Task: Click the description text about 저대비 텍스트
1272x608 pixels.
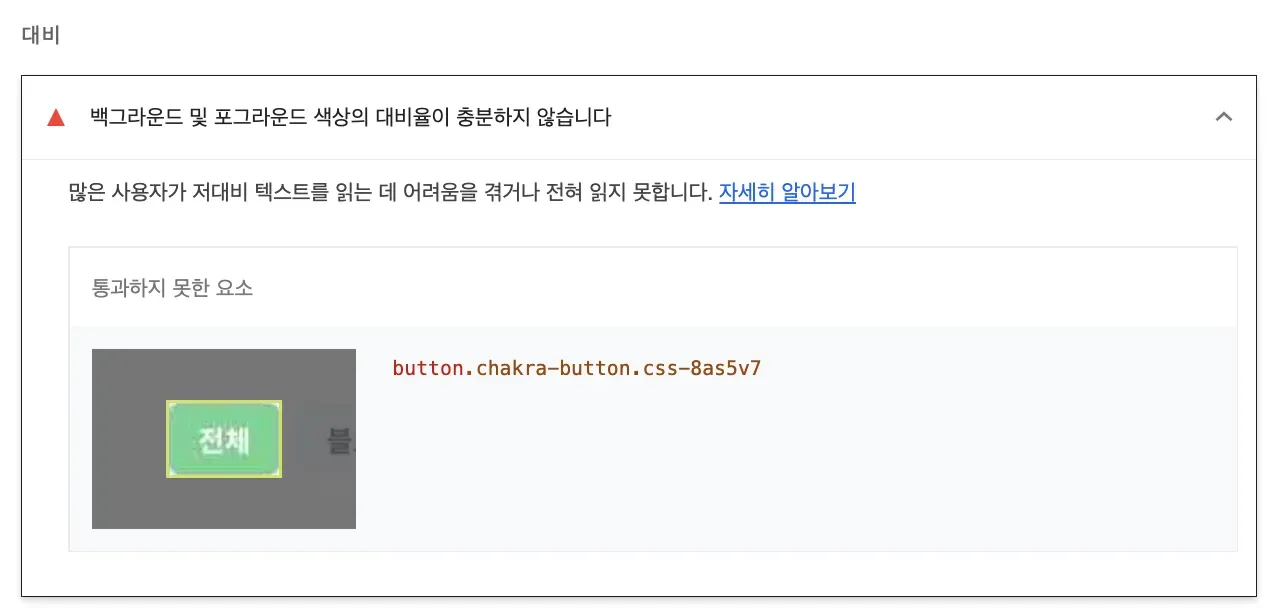Action: coord(390,193)
